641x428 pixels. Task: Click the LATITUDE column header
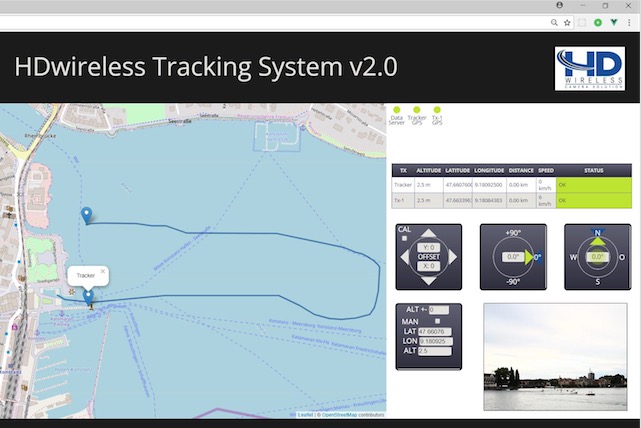pos(457,170)
